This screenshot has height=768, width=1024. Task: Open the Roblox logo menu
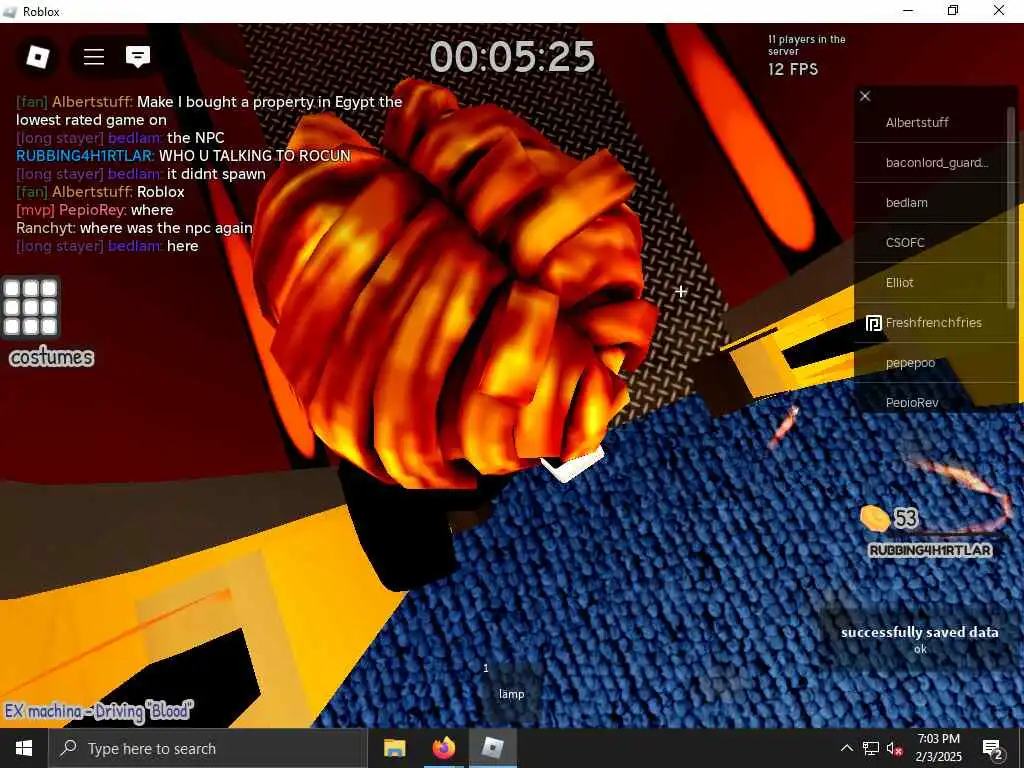(37, 57)
